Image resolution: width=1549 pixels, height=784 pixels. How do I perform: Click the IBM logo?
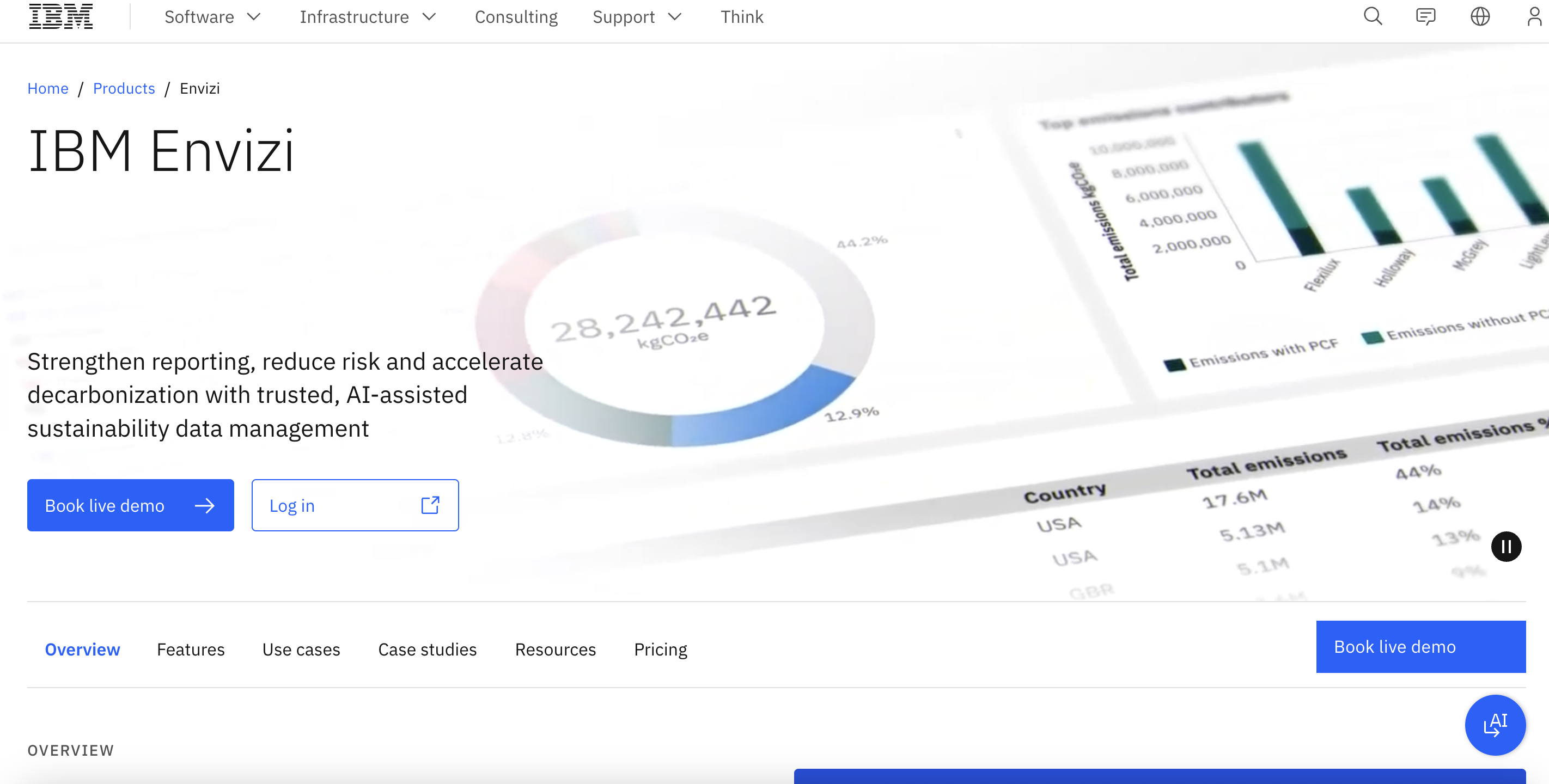point(61,16)
